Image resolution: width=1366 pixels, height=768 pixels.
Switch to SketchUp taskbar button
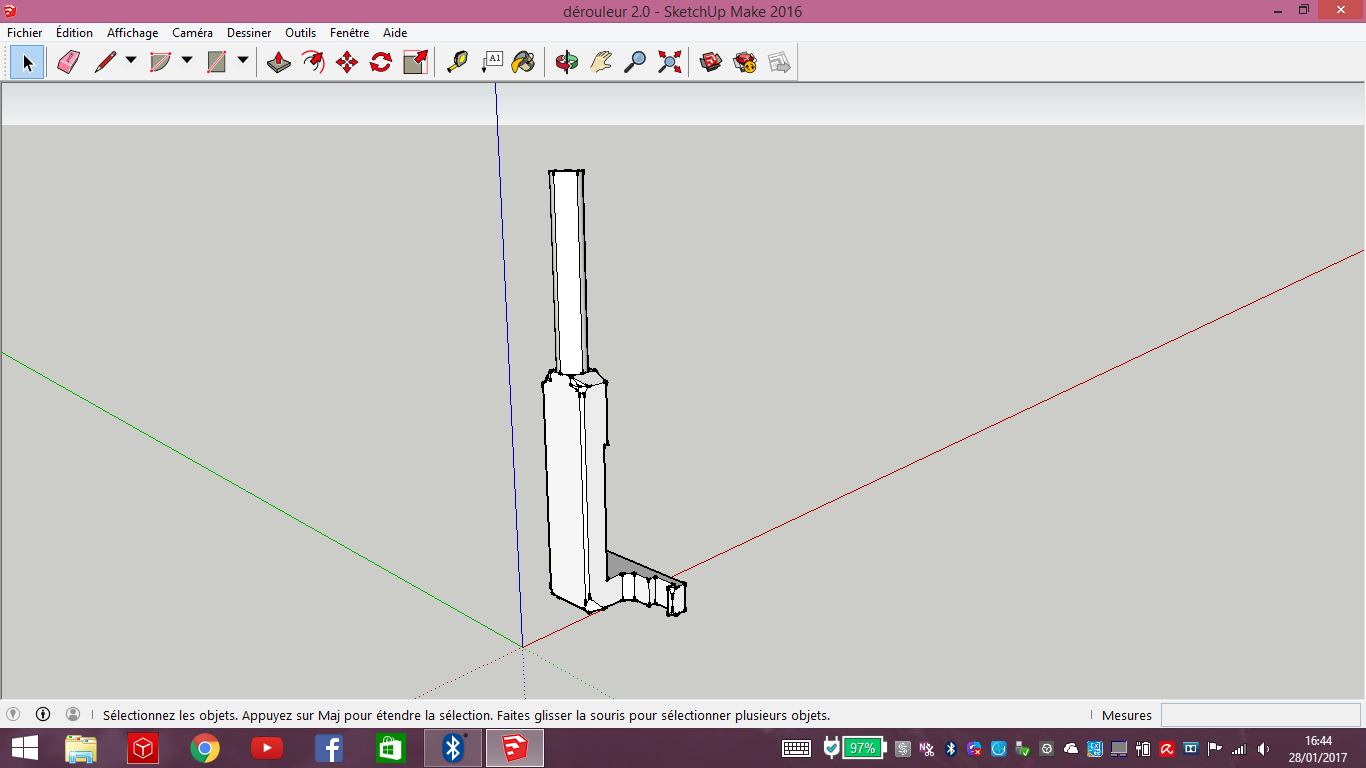click(x=515, y=748)
